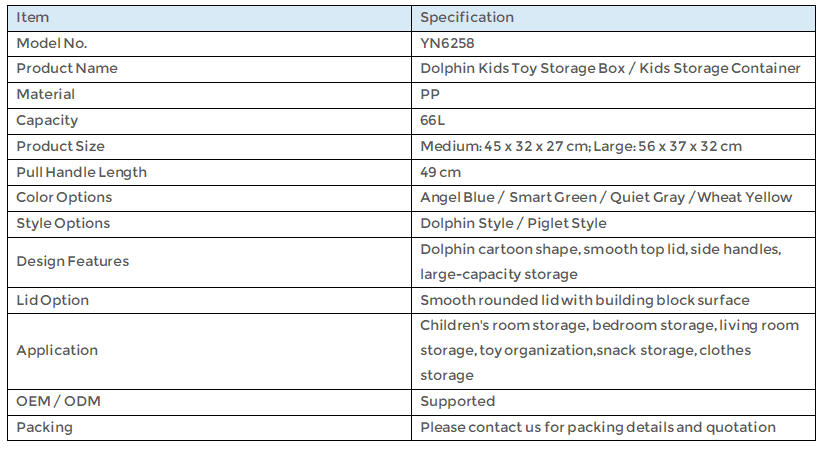Viewport: 820px width, 453px height.
Task: Click the Model No. row label
Action: [x=52, y=43]
